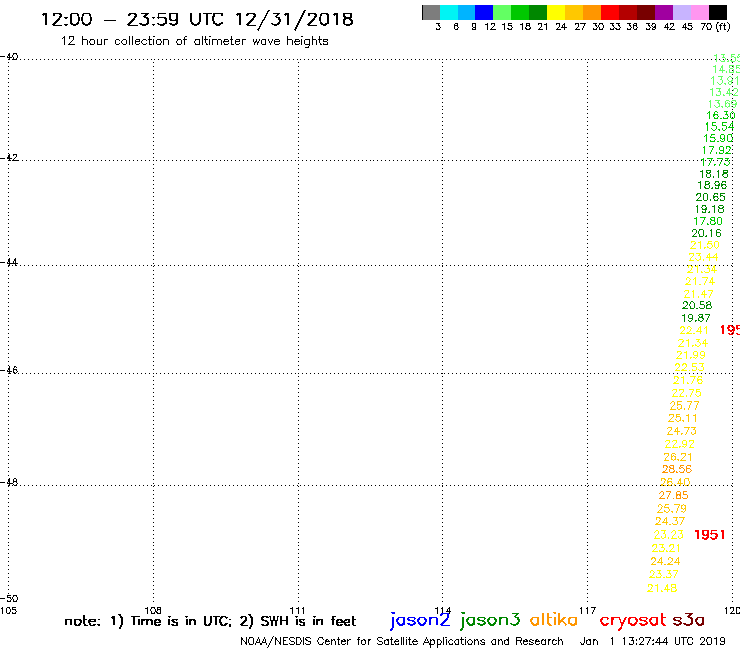Click the green value 19.87

pos(696,318)
